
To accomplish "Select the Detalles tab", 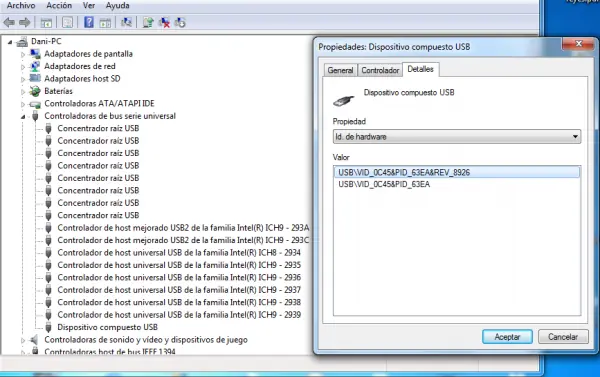I will (x=421, y=69).
